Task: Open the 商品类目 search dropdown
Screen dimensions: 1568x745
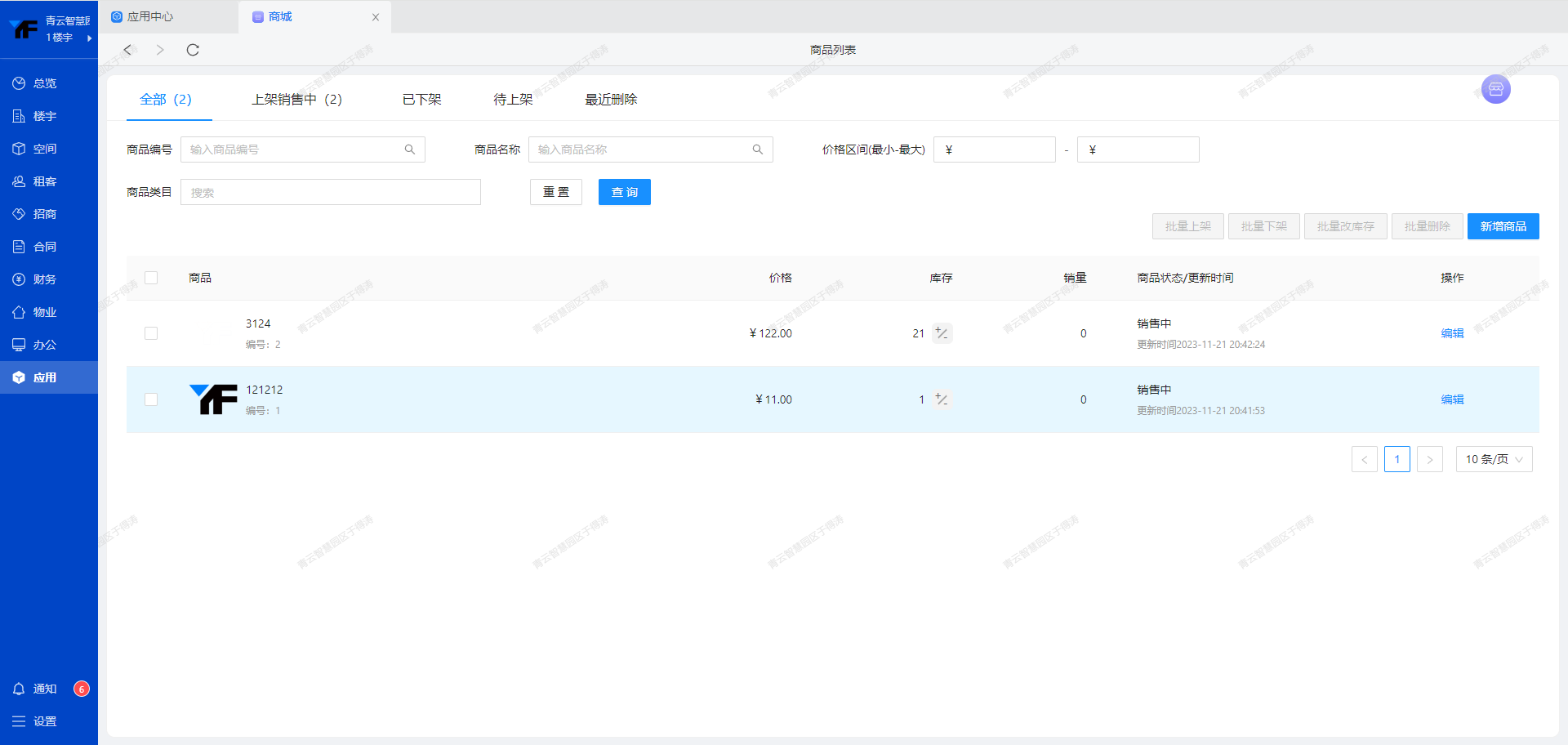Action: pos(330,192)
